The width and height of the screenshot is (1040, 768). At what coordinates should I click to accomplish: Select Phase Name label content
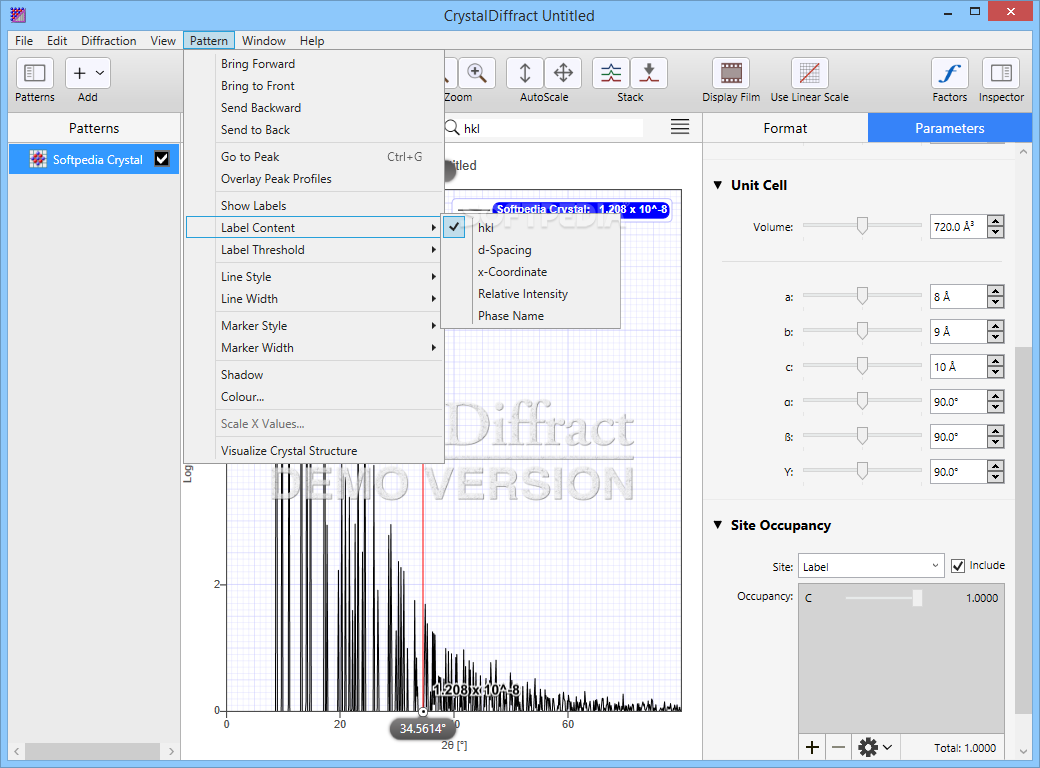pos(531,316)
